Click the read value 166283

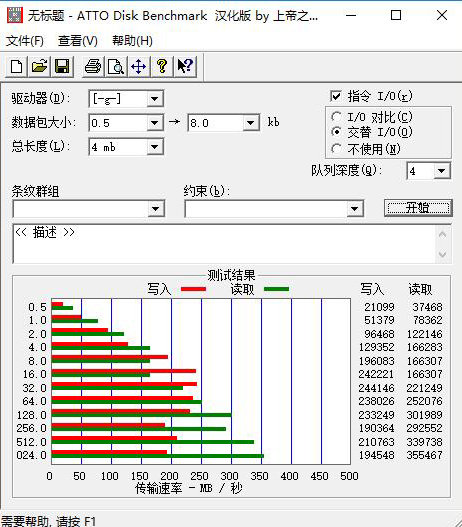(425, 347)
